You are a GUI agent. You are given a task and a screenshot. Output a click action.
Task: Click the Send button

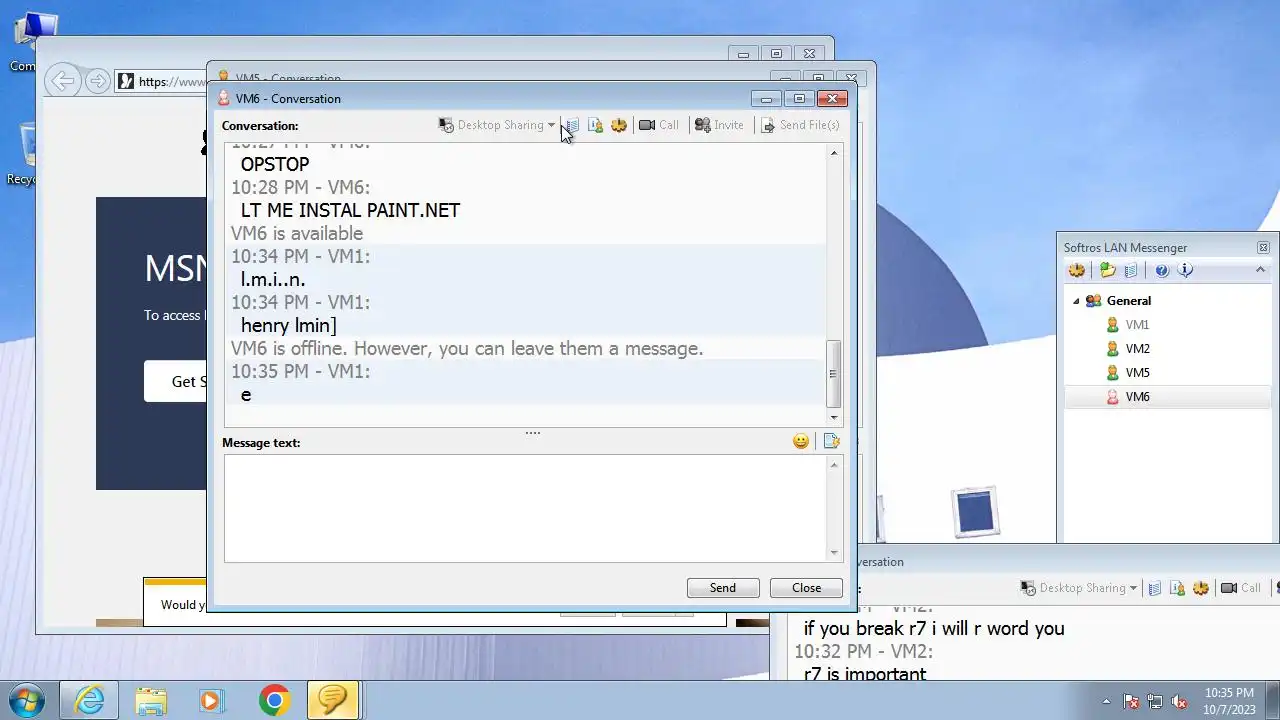coord(723,588)
